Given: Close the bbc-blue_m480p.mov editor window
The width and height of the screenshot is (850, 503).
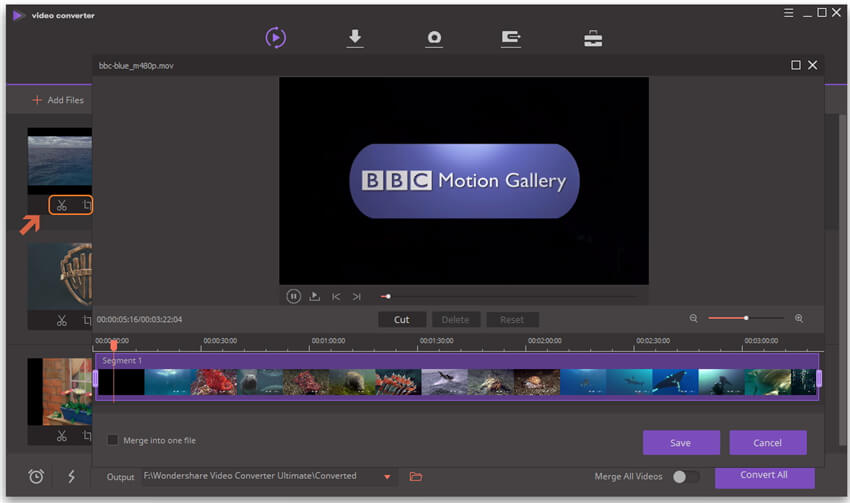Looking at the screenshot, I should (x=813, y=65).
